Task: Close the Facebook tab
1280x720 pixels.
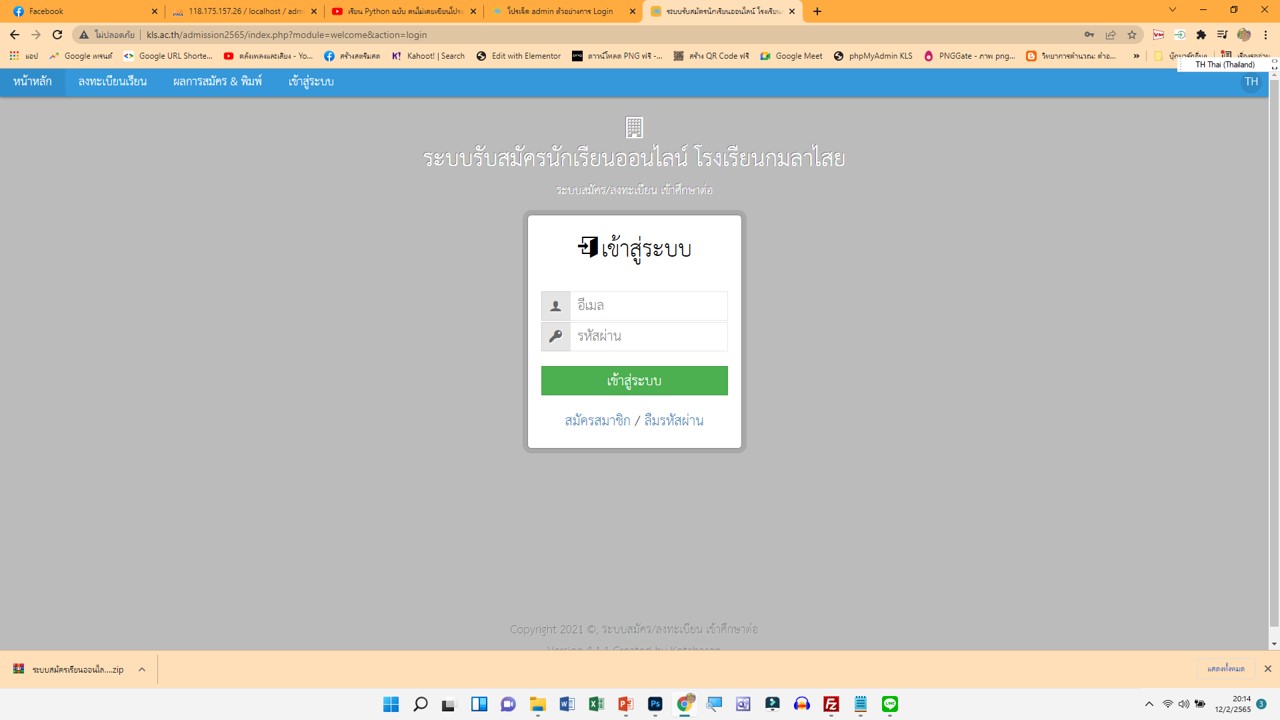Action: [x=154, y=11]
